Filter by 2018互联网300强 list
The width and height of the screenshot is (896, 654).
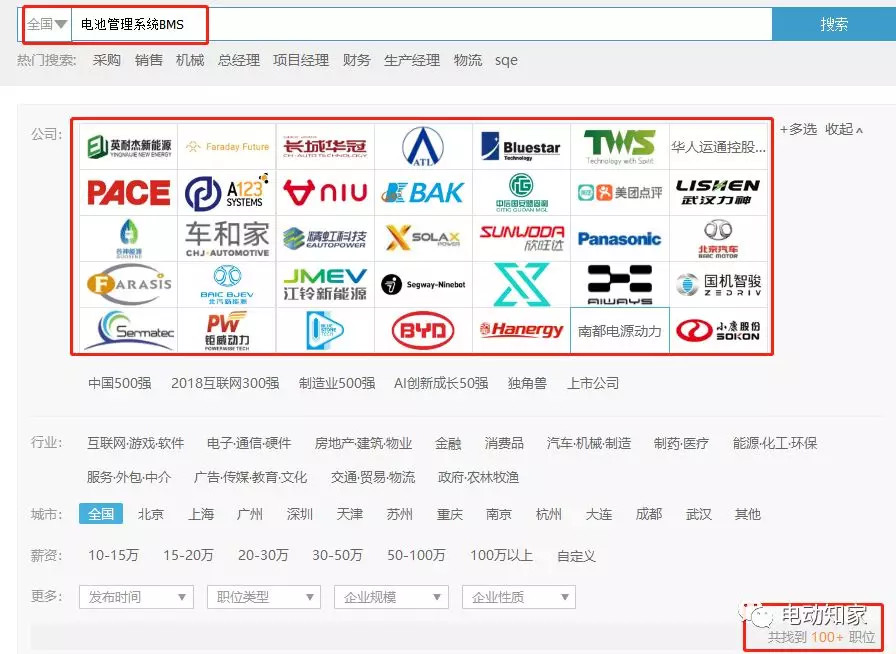coord(225,383)
